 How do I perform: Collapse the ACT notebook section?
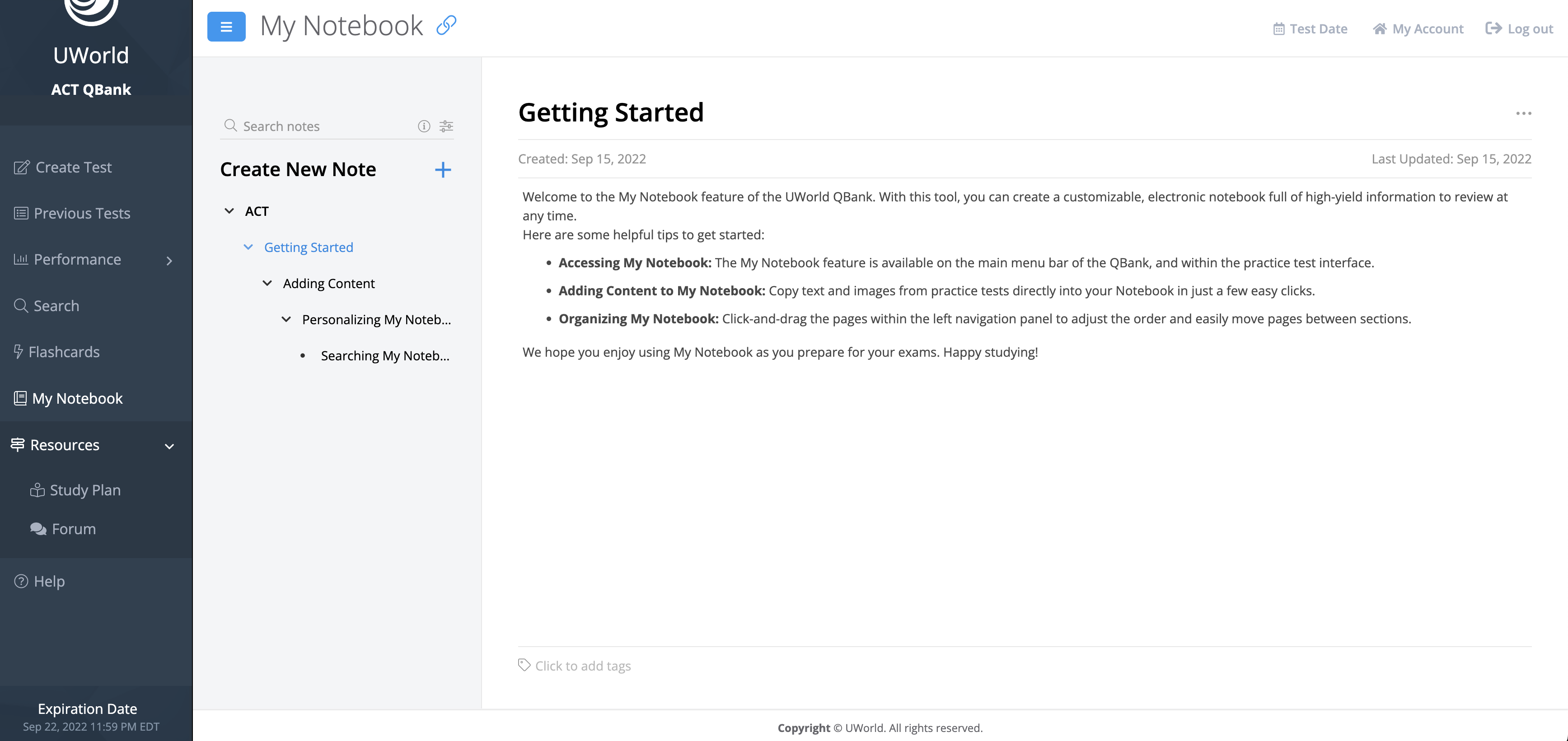[x=229, y=211]
